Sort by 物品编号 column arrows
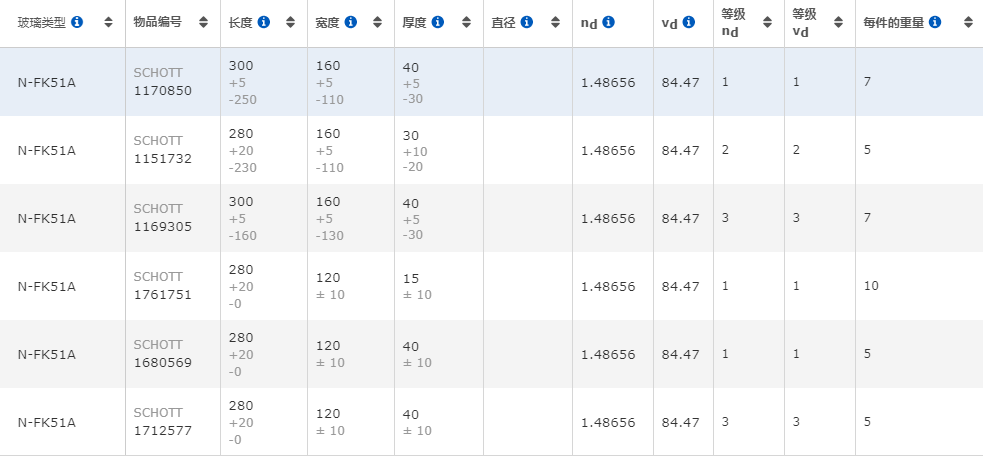This screenshot has width=983, height=460. pyautogui.click(x=203, y=23)
